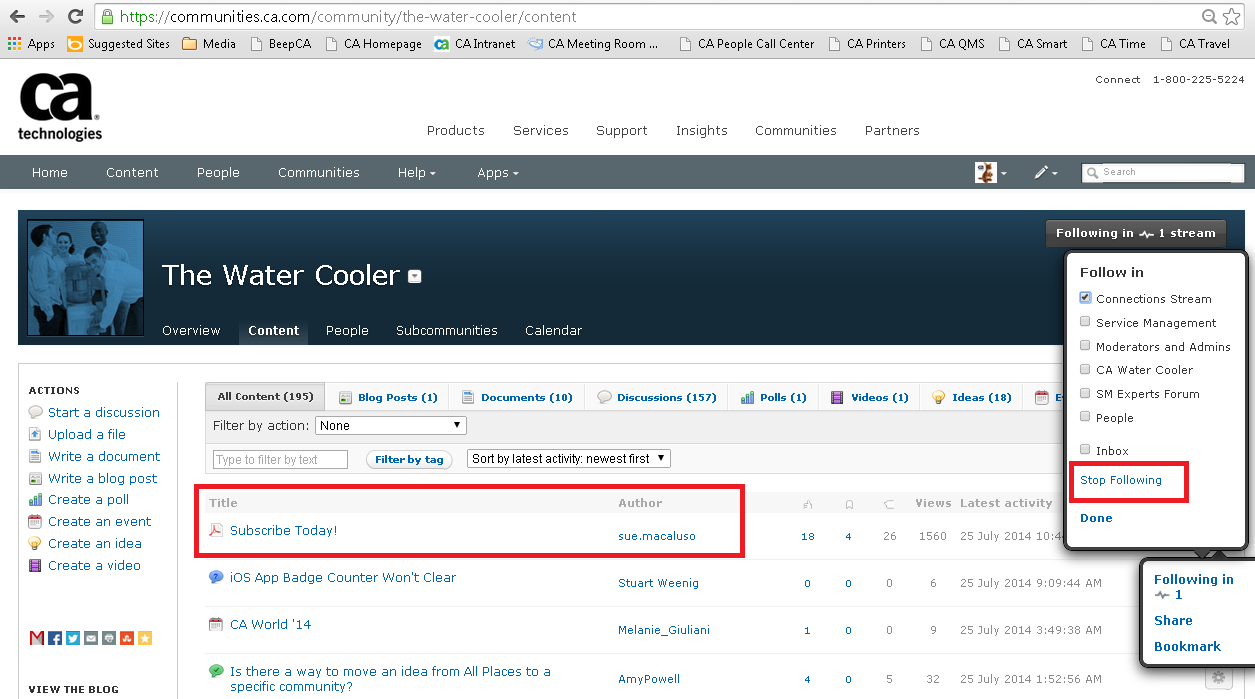Open the Media bookmarks folder

tap(209, 44)
